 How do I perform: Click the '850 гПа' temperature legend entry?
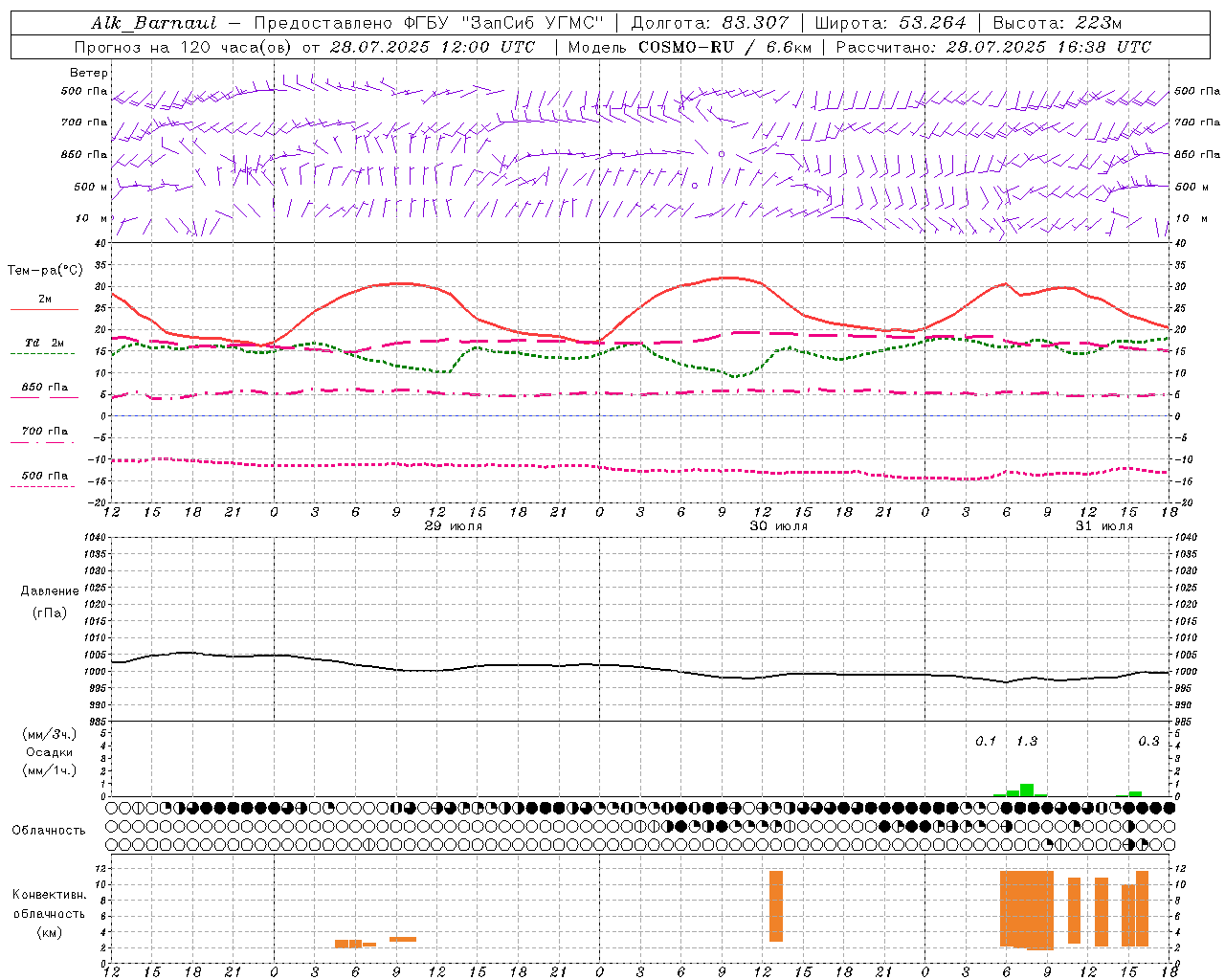pos(44,388)
